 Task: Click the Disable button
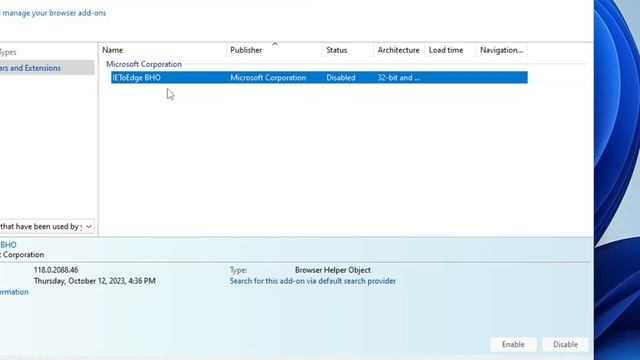[565, 344]
